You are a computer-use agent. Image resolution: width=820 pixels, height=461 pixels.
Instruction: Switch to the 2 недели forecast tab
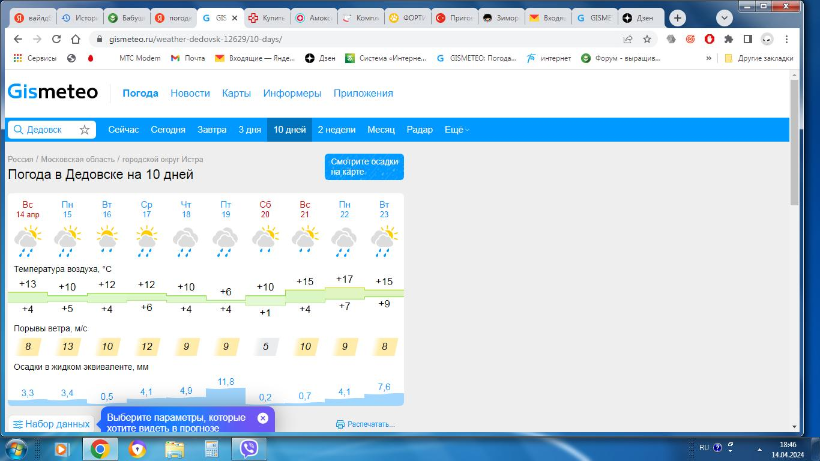pyautogui.click(x=336, y=130)
